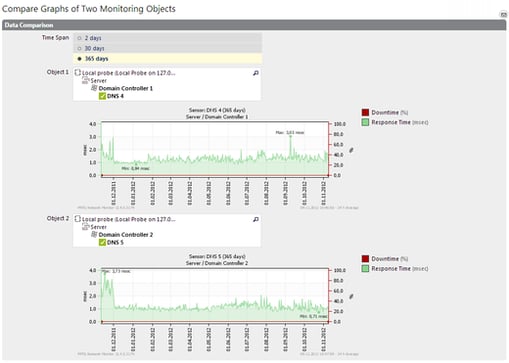This screenshot has height=363, width=509.
Task: Click the Server group icon in Object 1
Action: tap(86, 80)
